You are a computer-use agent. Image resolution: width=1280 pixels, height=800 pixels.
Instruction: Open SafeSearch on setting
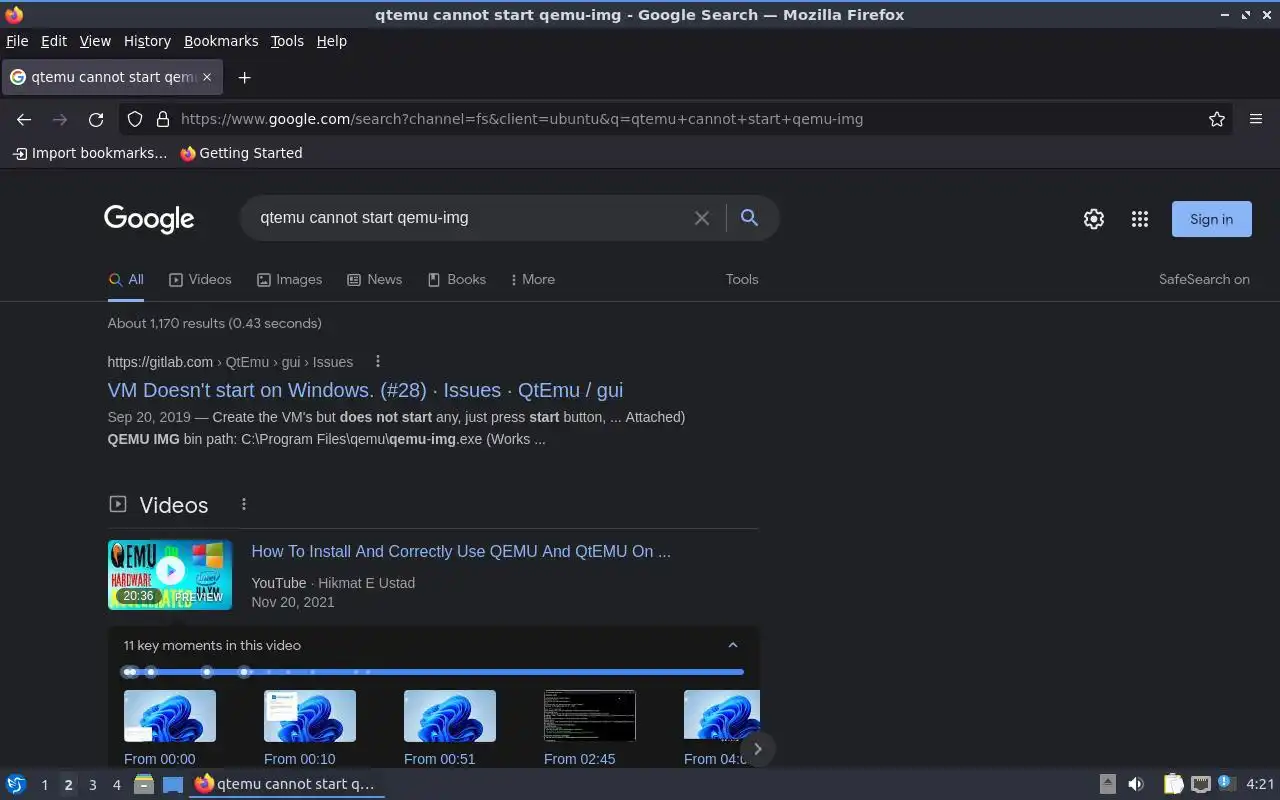pyautogui.click(x=1204, y=279)
